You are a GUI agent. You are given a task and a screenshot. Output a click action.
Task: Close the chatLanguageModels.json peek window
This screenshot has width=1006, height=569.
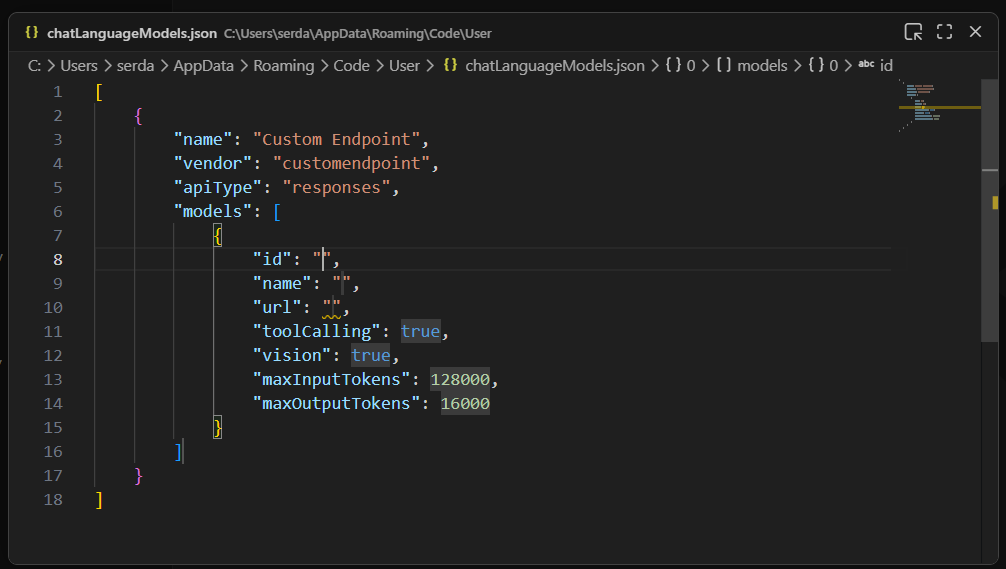pyautogui.click(x=975, y=31)
